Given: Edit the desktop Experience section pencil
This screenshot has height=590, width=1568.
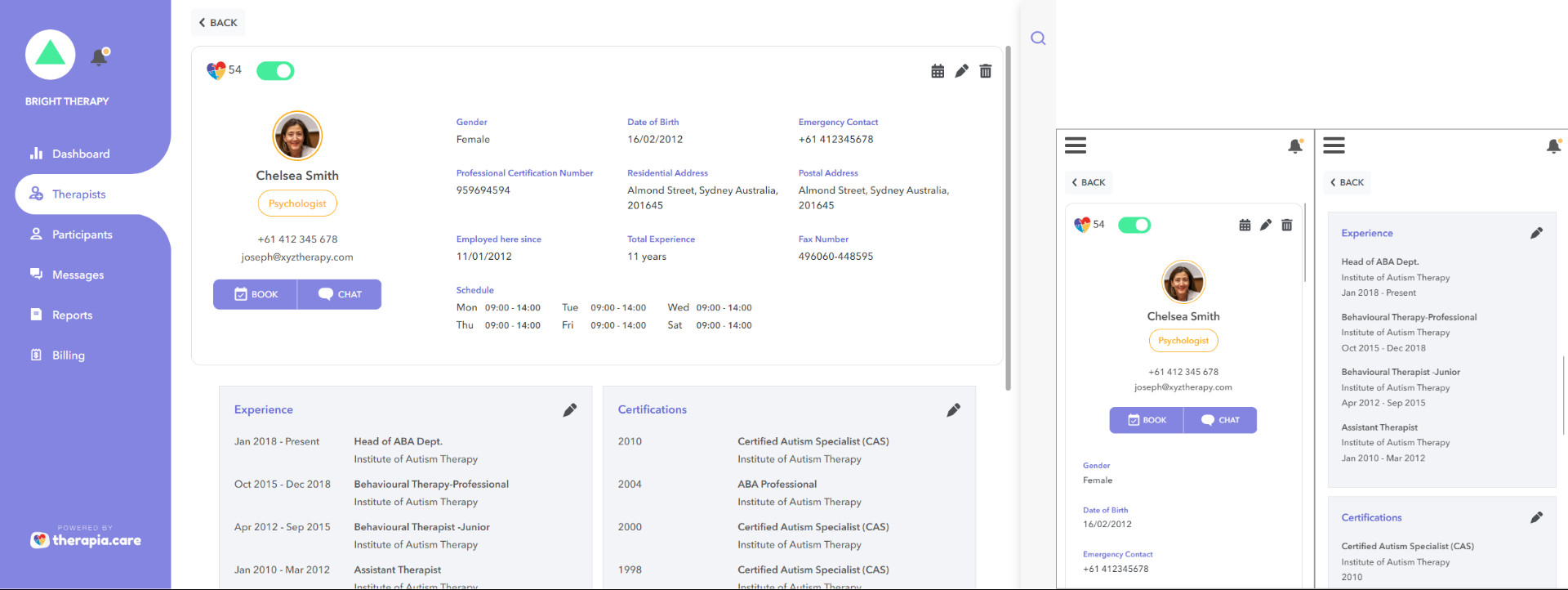Looking at the screenshot, I should [570, 410].
